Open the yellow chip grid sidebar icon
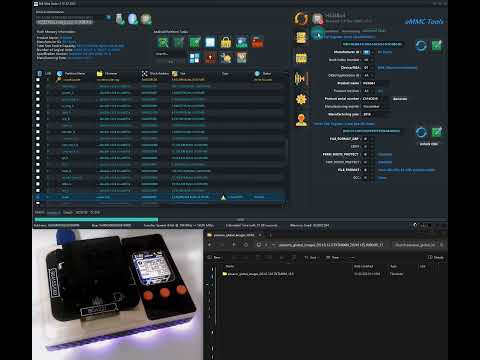The image size is (480, 360). click(x=301, y=58)
